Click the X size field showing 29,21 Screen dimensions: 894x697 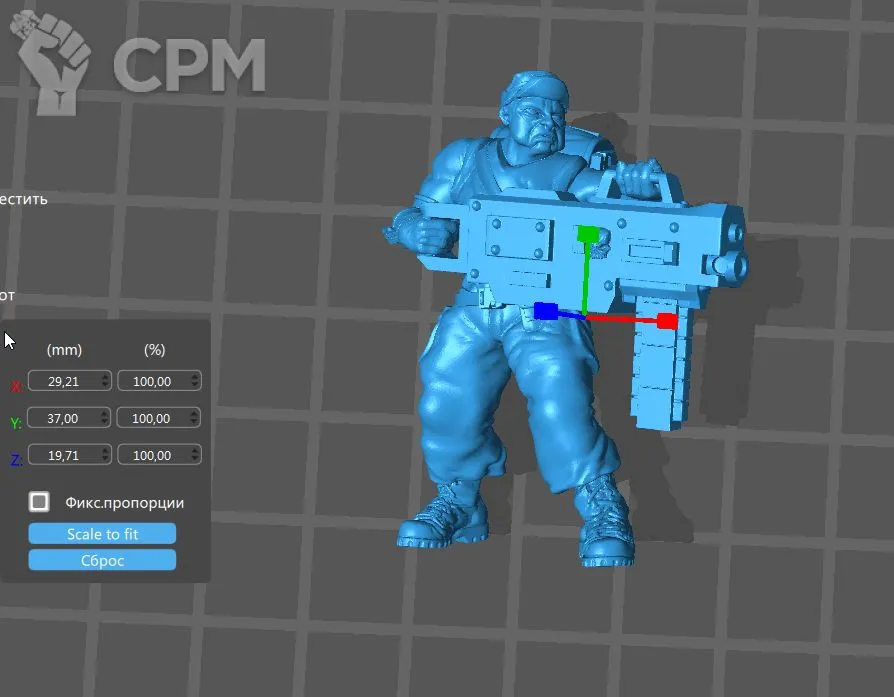pyautogui.click(x=65, y=381)
